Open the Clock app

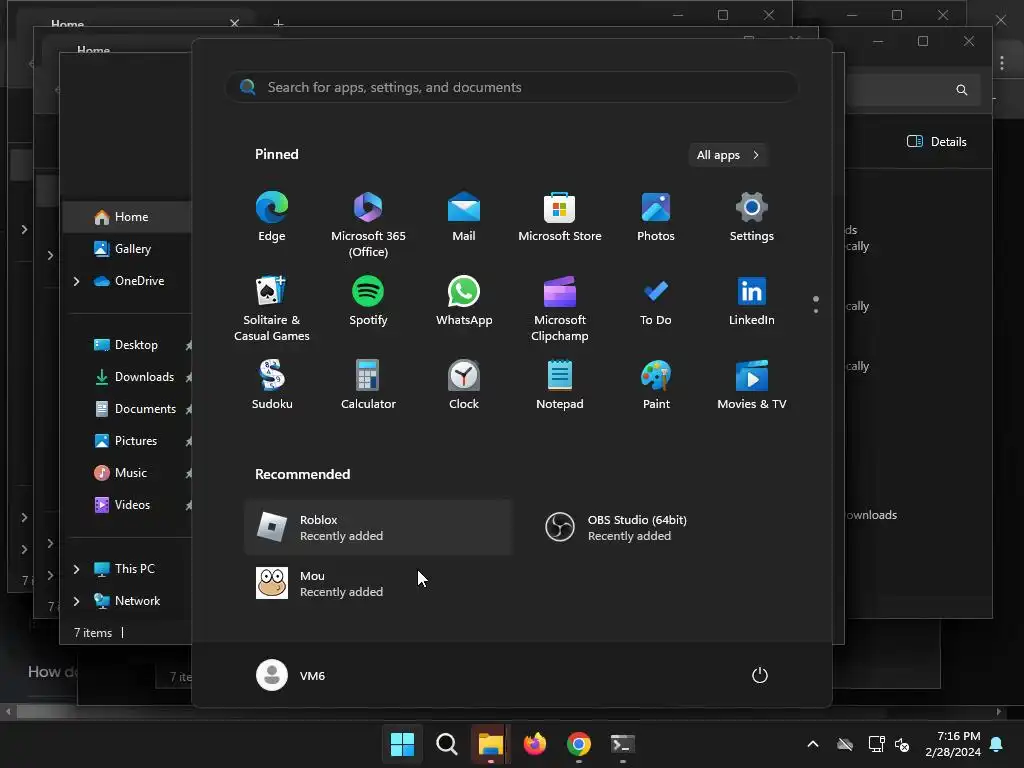(464, 385)
